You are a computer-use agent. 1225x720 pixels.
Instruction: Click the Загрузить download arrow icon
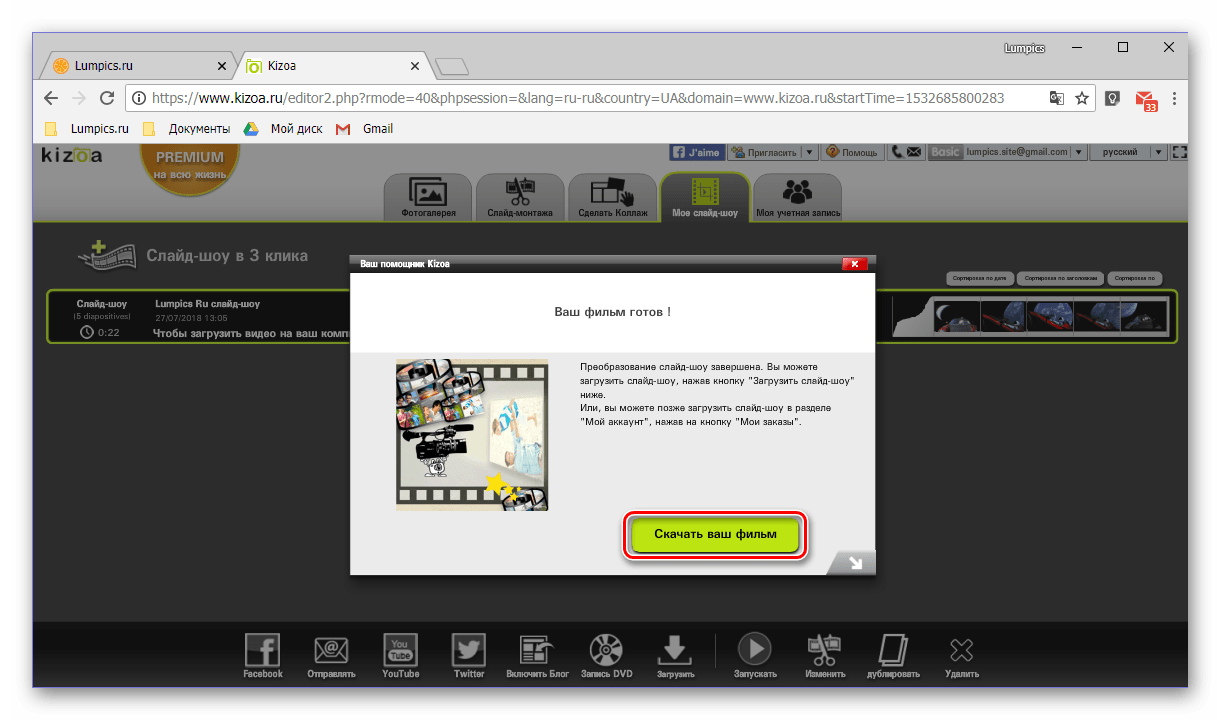pyautogui.click(x=676, y=651)
